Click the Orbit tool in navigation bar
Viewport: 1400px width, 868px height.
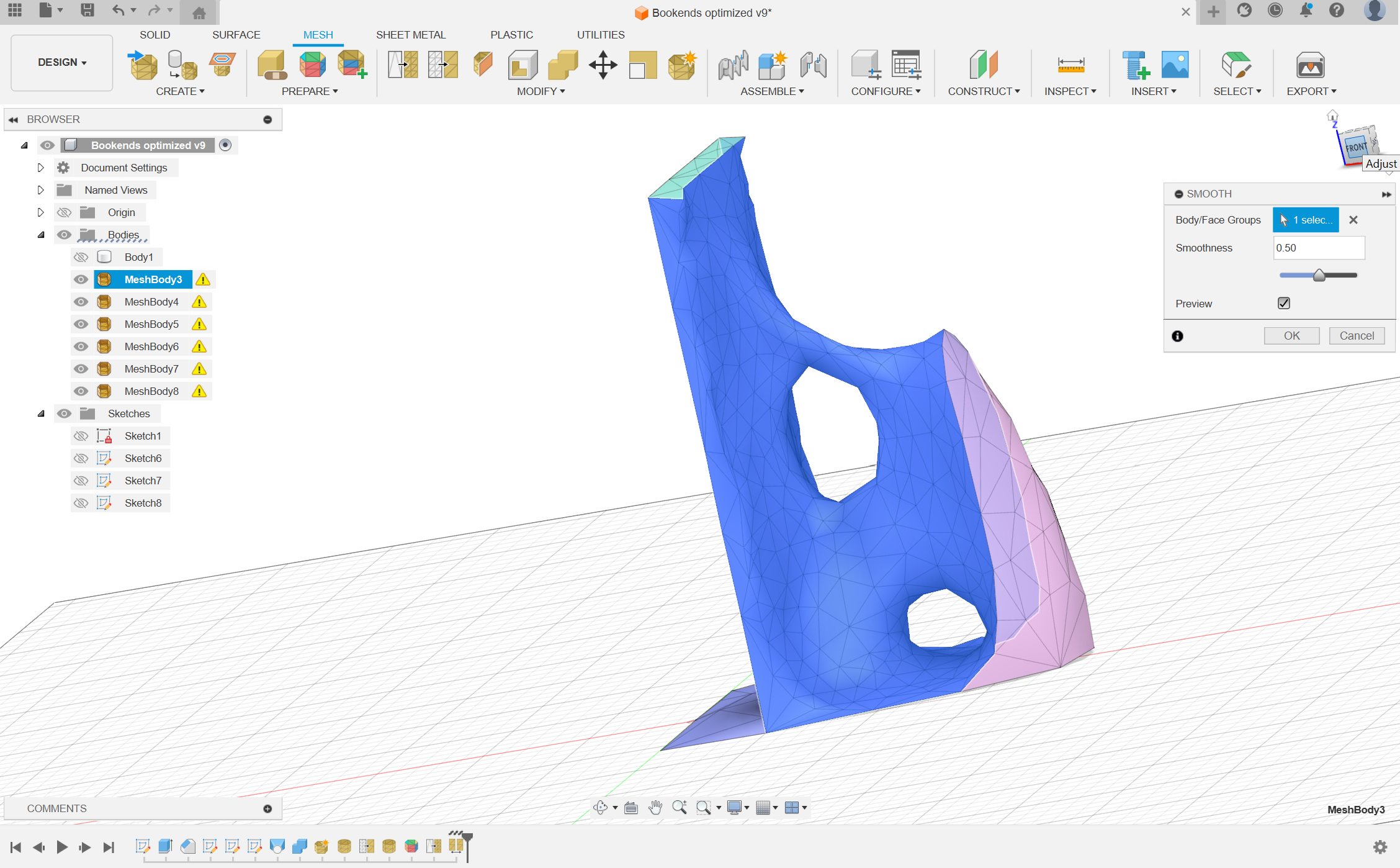[x=600, y=808]
